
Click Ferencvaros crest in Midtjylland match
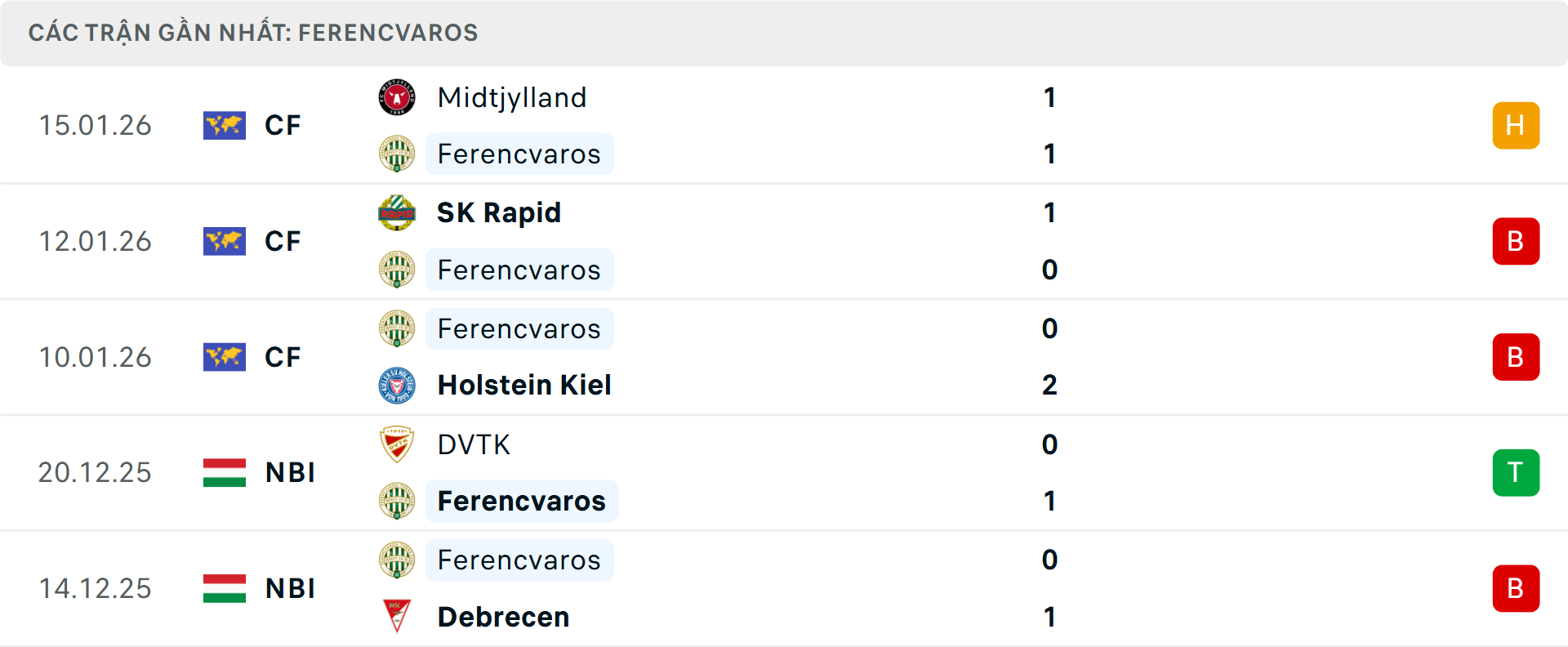pyautogui.click(x=397, y=154)
